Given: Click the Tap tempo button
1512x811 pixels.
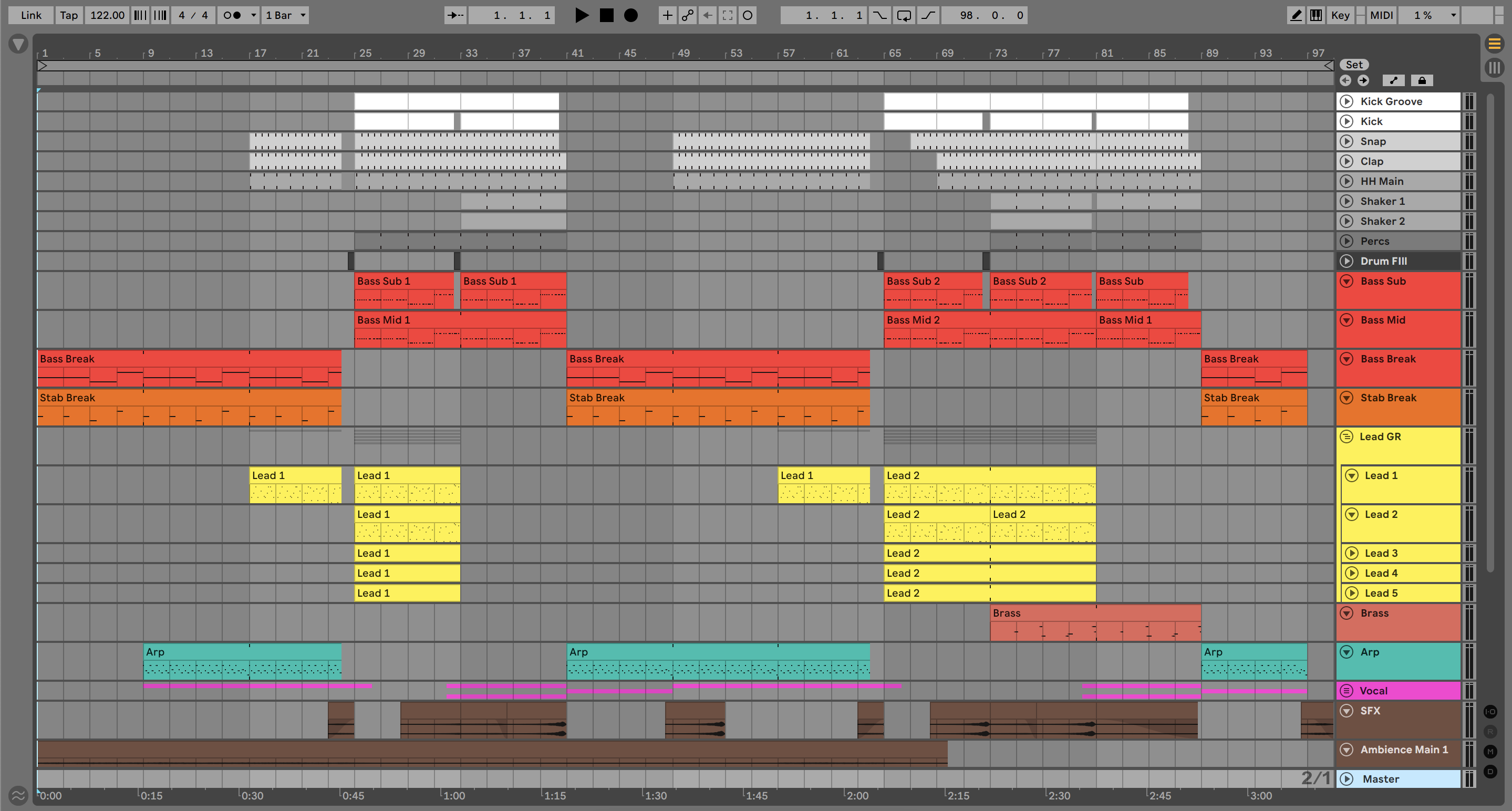Looking at the screenshot, I should coord(69,15).
